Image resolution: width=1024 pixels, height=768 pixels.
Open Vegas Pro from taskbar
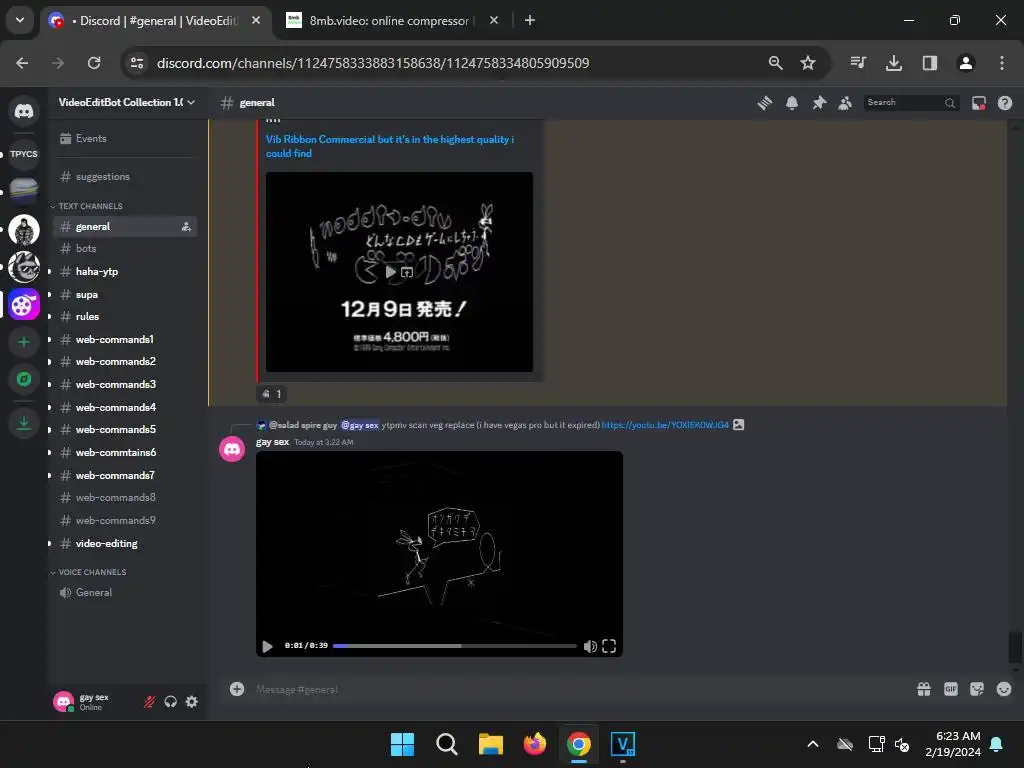622,744
